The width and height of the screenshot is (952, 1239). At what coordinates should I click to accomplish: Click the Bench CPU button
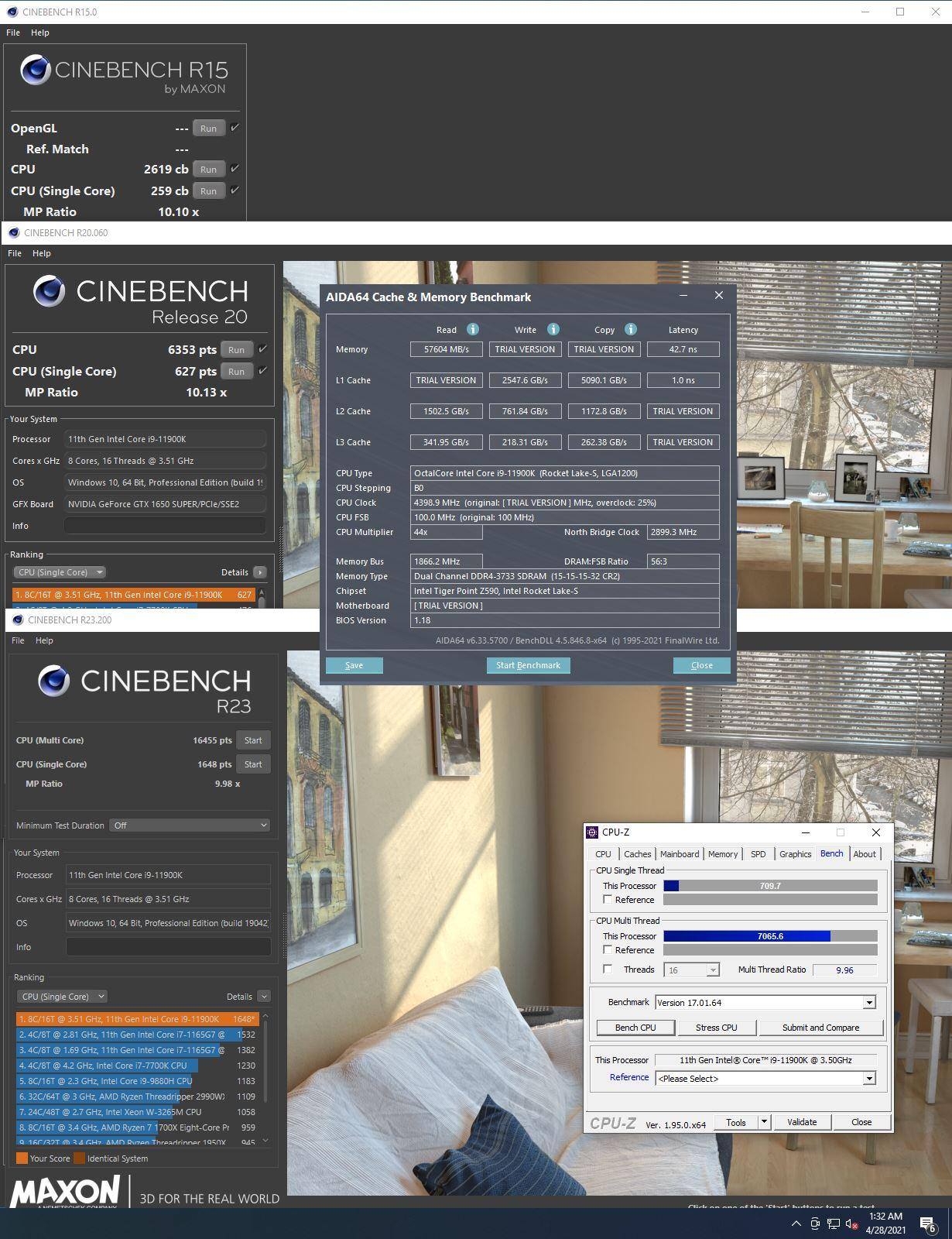point(635,1028)
